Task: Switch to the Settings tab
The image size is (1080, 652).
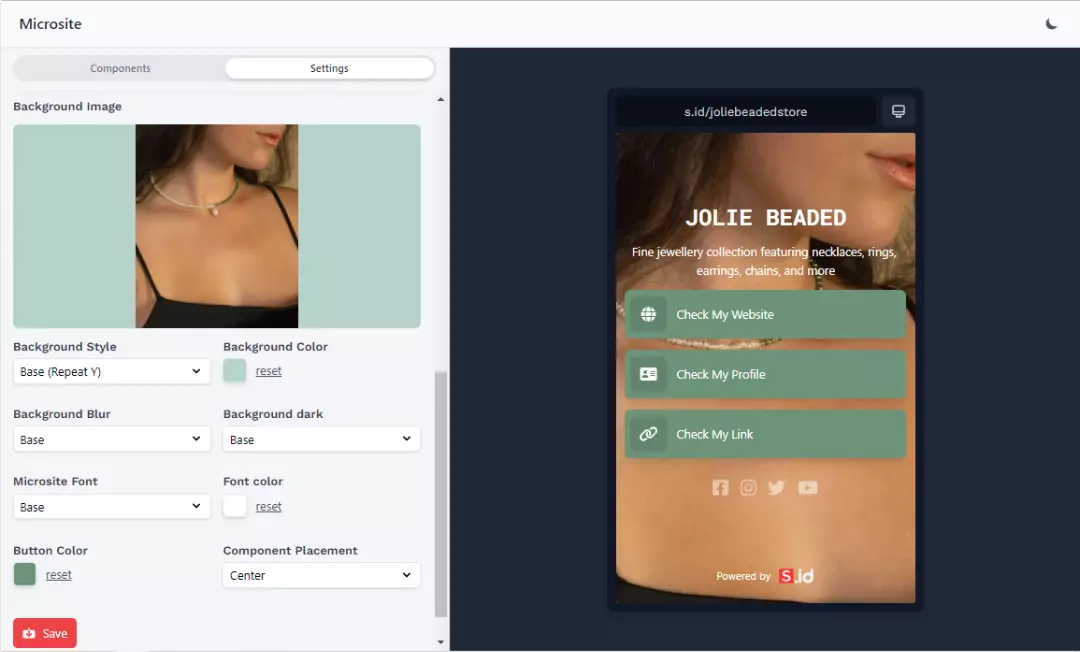Action: point(329,69)
